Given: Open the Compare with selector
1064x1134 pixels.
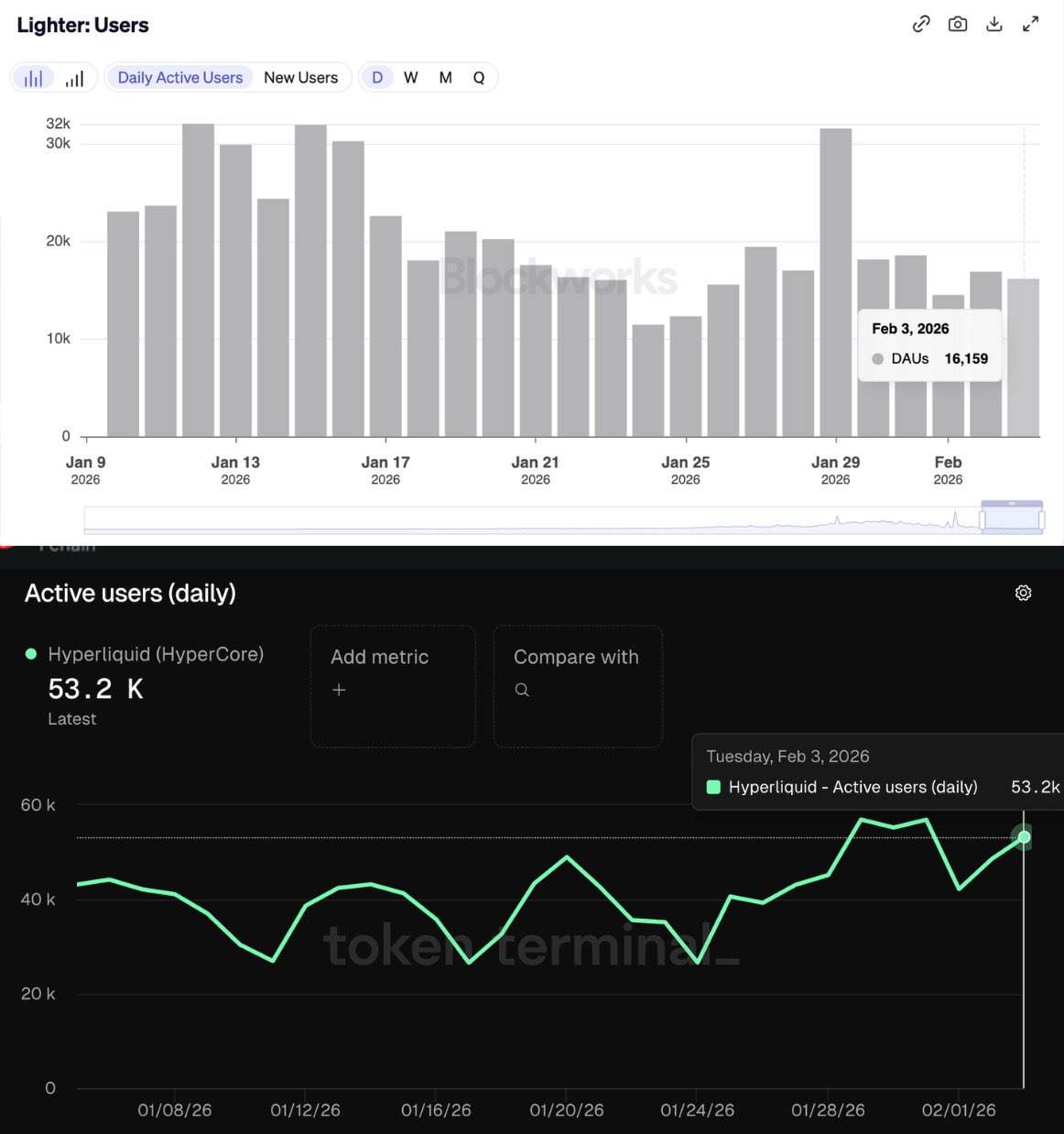Looking at the screenshot, I should click(x=578, y=686).
